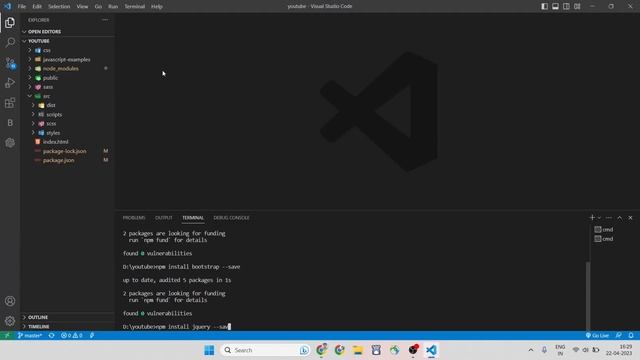Open the Edit menu
This screenshot has width=640, height=360.
tap(37, 7)
